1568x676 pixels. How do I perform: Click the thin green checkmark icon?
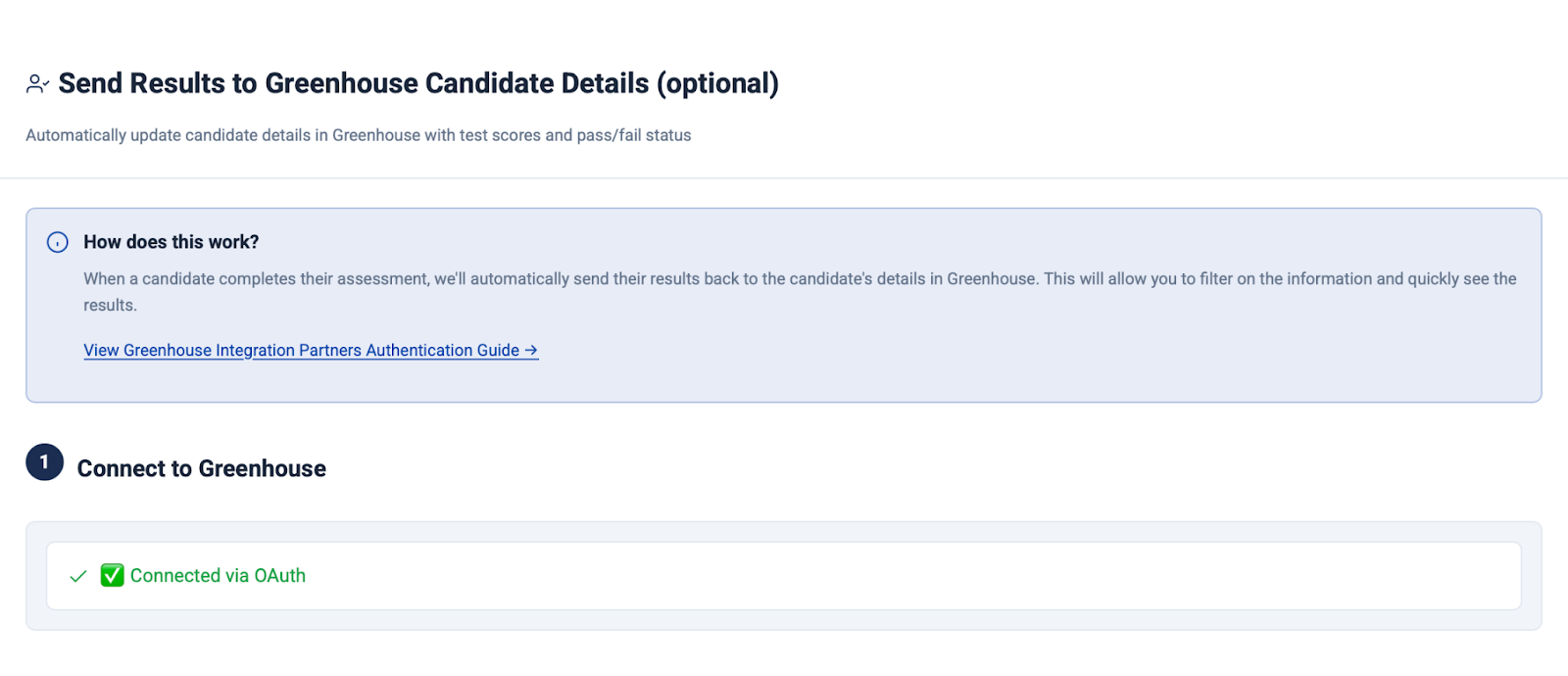point(78,576)
